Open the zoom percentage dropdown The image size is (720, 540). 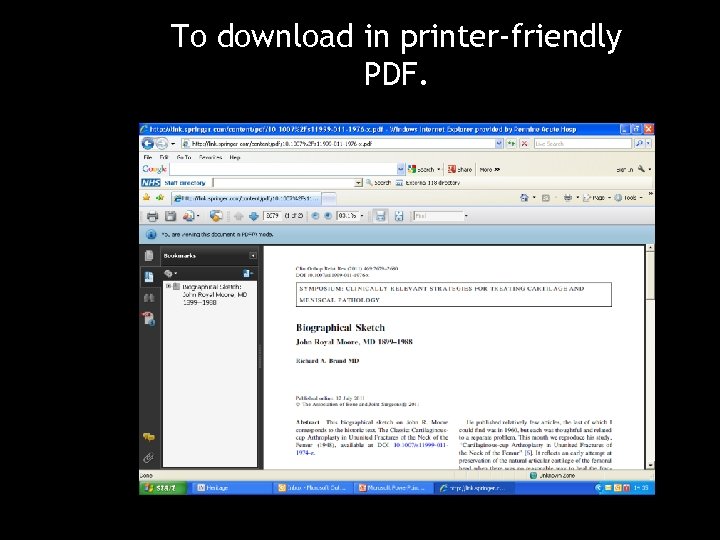362,216
